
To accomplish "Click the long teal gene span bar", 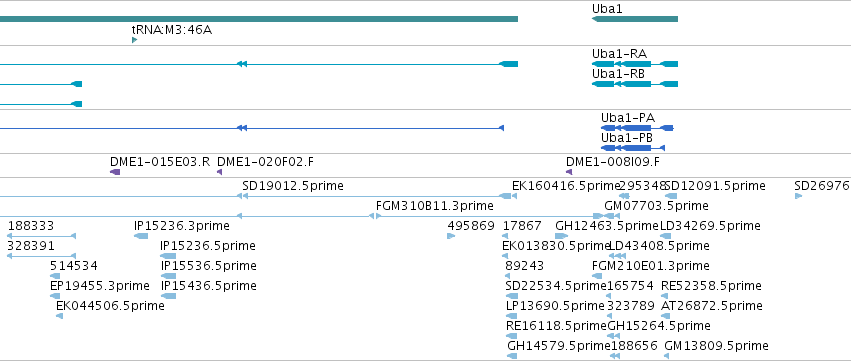I will point(259,19).
